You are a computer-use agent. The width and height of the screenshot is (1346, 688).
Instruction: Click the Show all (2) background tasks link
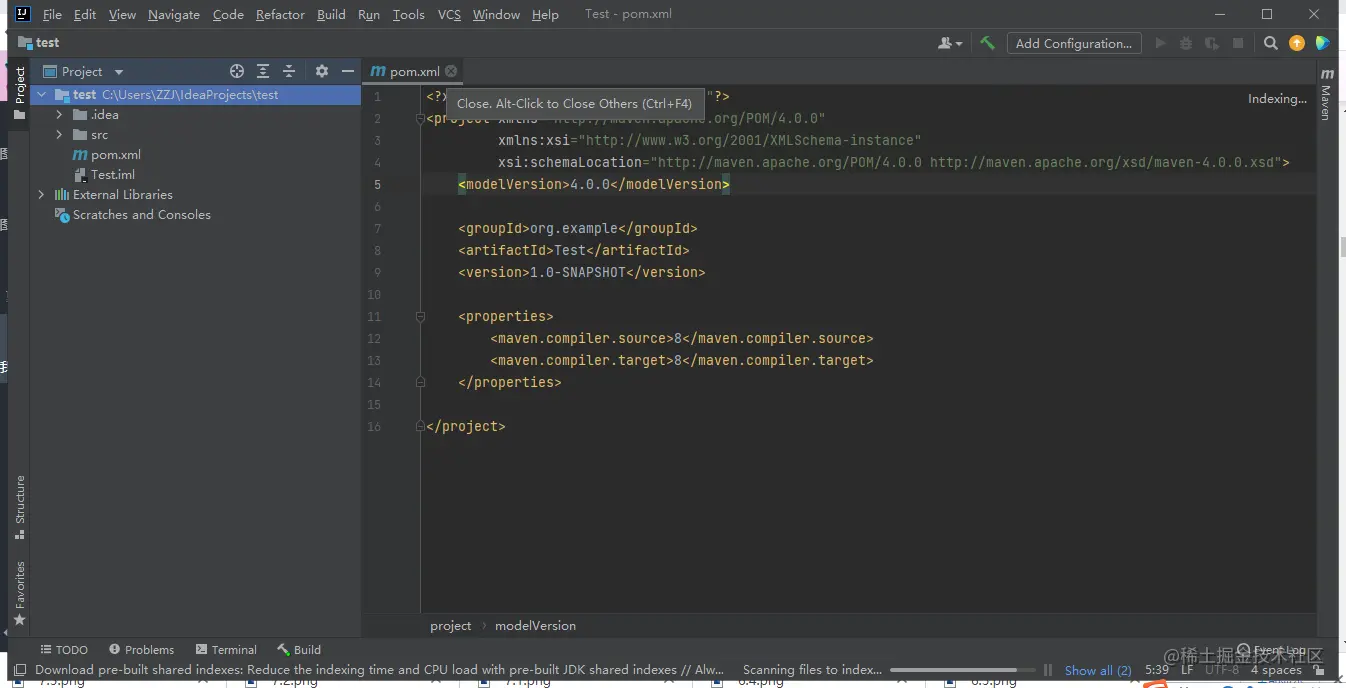1098,670
